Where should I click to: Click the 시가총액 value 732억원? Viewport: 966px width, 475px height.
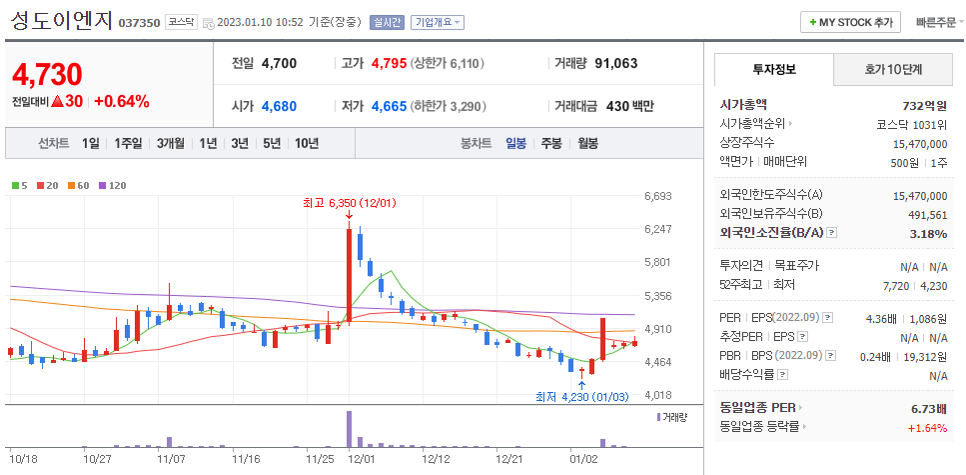924,106
